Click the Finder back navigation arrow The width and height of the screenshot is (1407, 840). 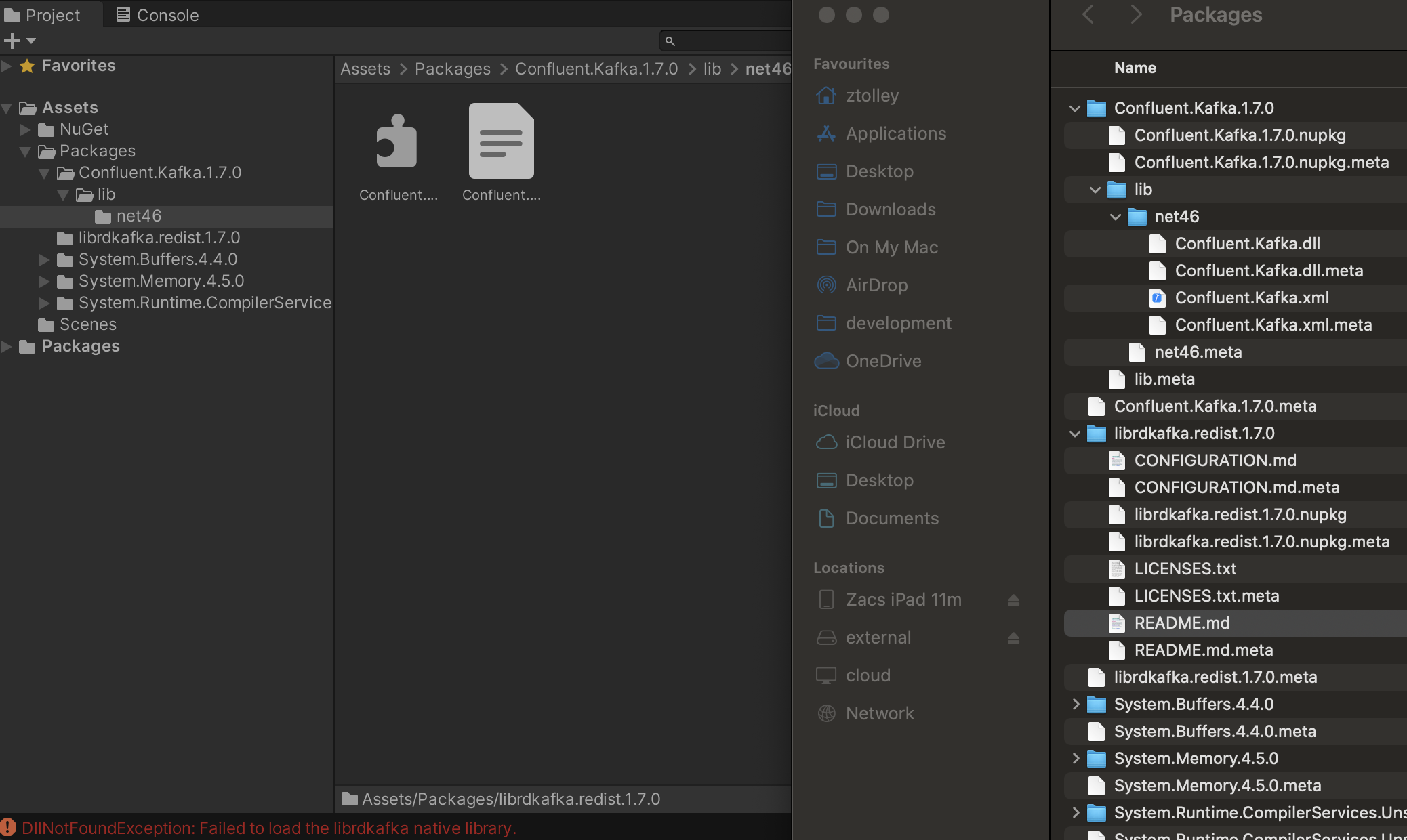(x=1088, y=14)
